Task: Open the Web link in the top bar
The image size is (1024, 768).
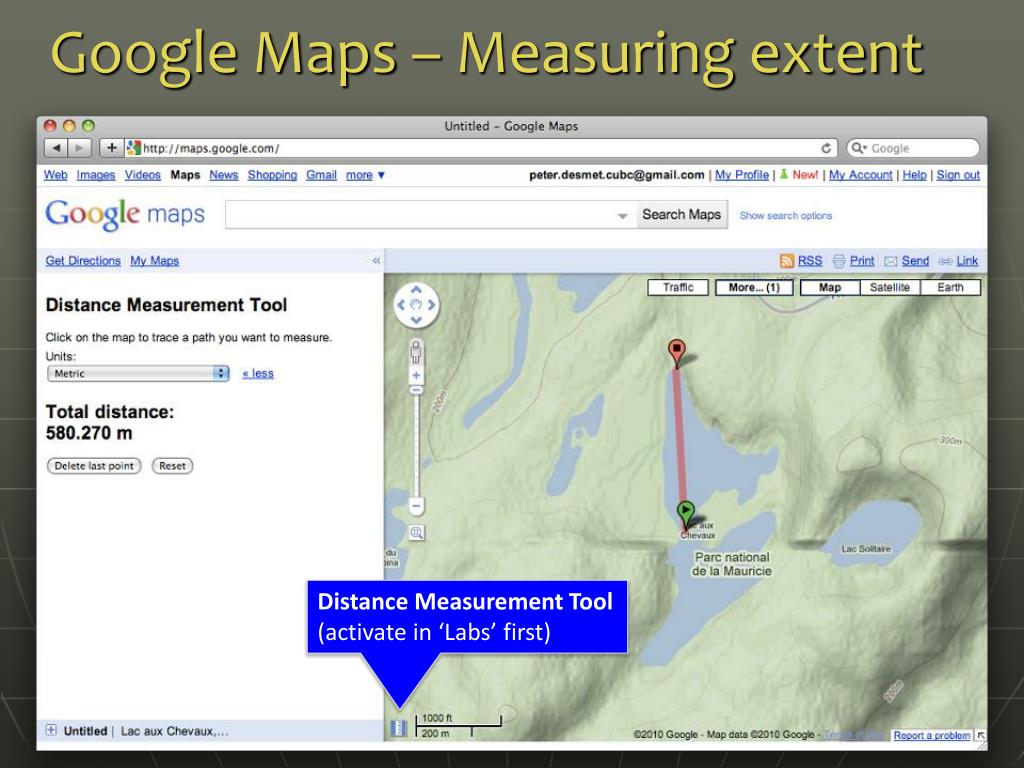Action: (56, 175)
